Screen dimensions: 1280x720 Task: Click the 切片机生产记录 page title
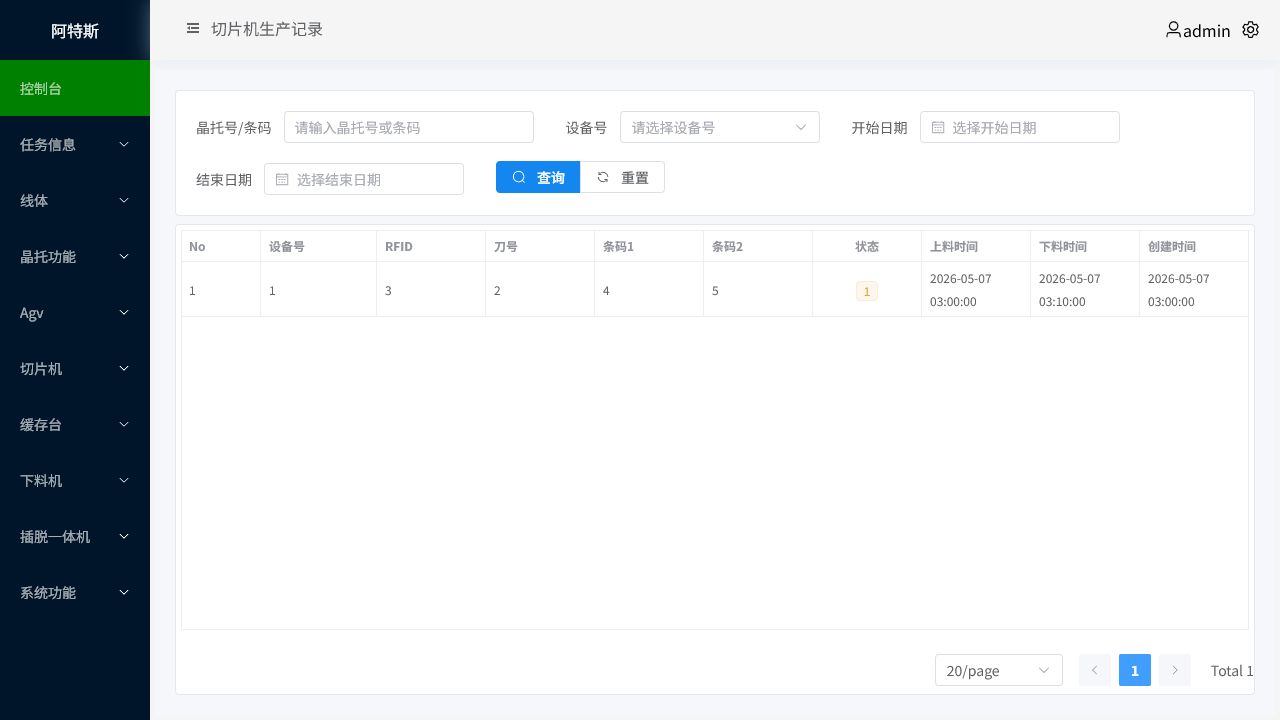click(267, 29)
